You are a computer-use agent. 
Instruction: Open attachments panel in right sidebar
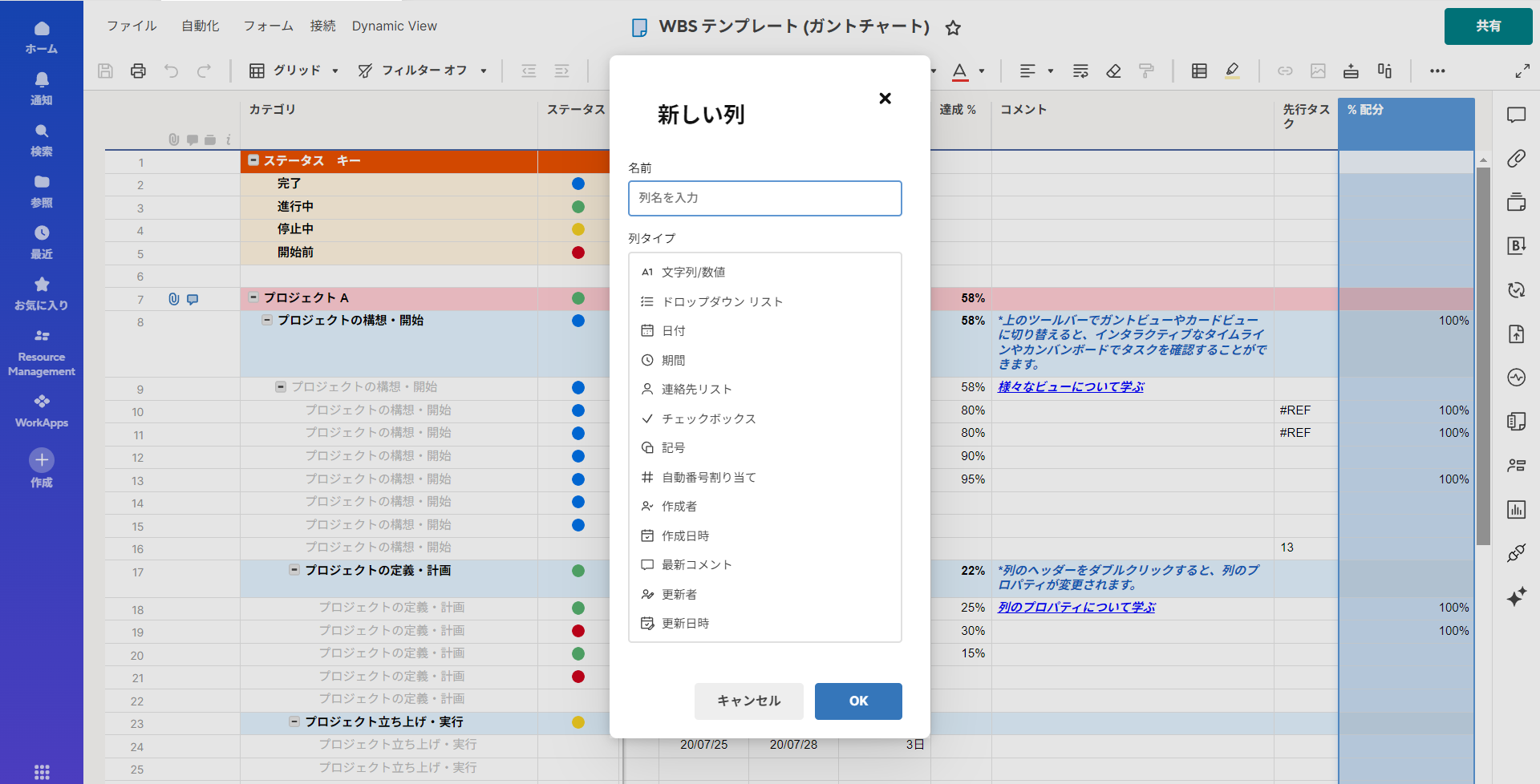1516,159
